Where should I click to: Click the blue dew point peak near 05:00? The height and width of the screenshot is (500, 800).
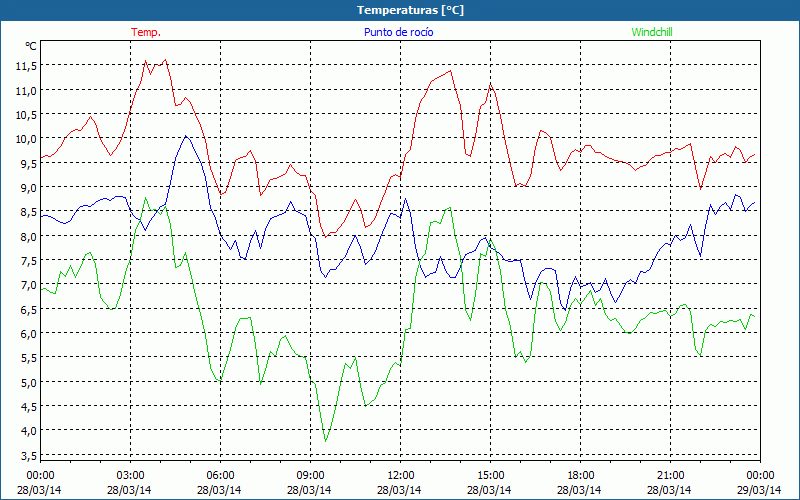tap(186, 136)
